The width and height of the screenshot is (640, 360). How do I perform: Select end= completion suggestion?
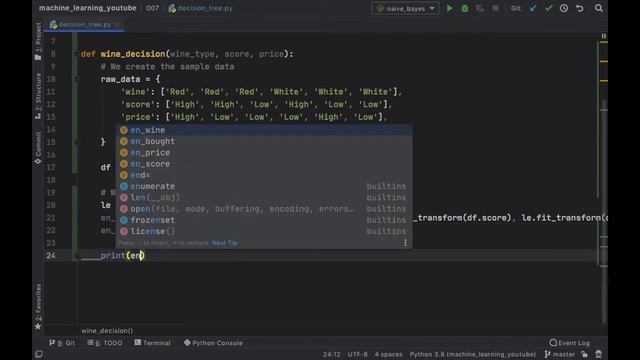(264, 175)
